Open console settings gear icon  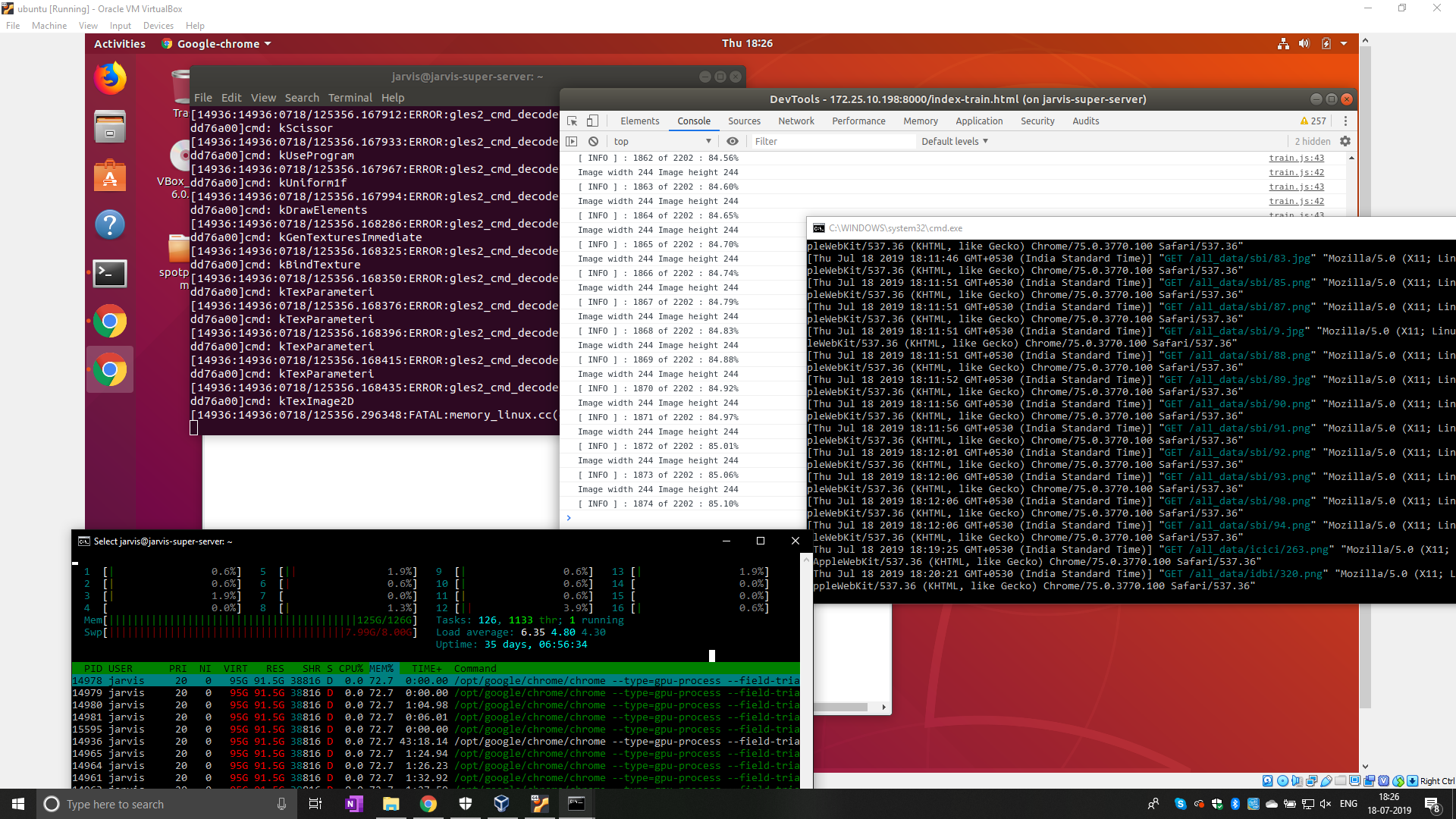tap(1345, 142)
